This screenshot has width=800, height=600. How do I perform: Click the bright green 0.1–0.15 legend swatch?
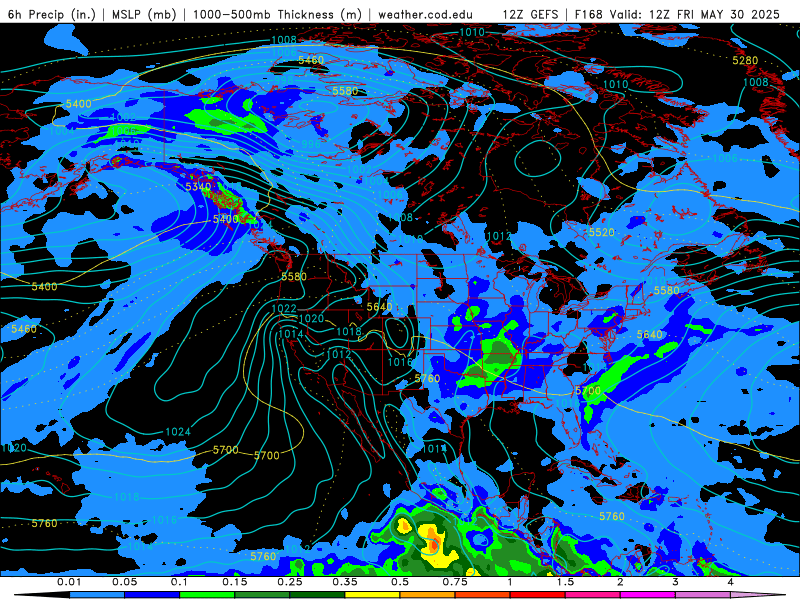[x=207, y=595]
